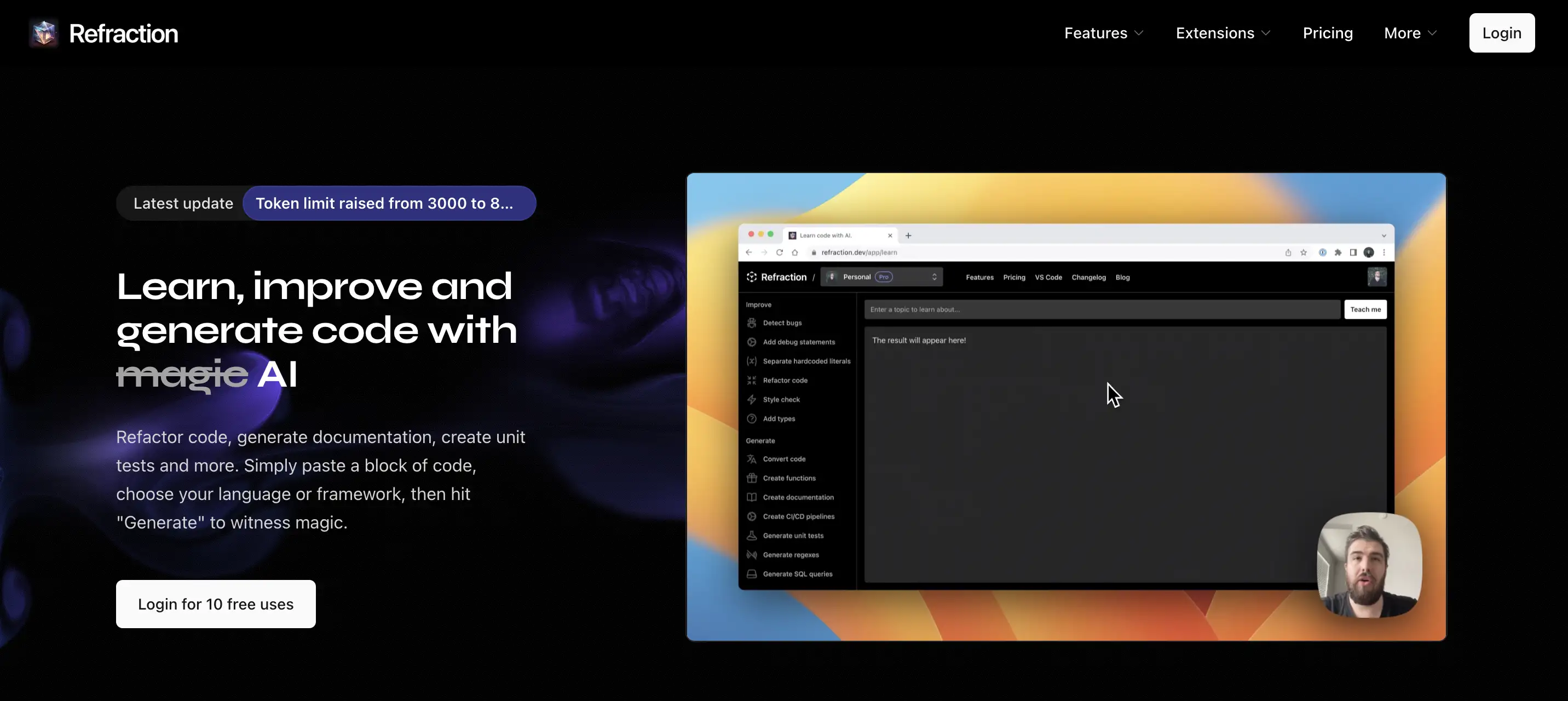
Task: Click the Refraction wordmark in header
Action: 124,33
